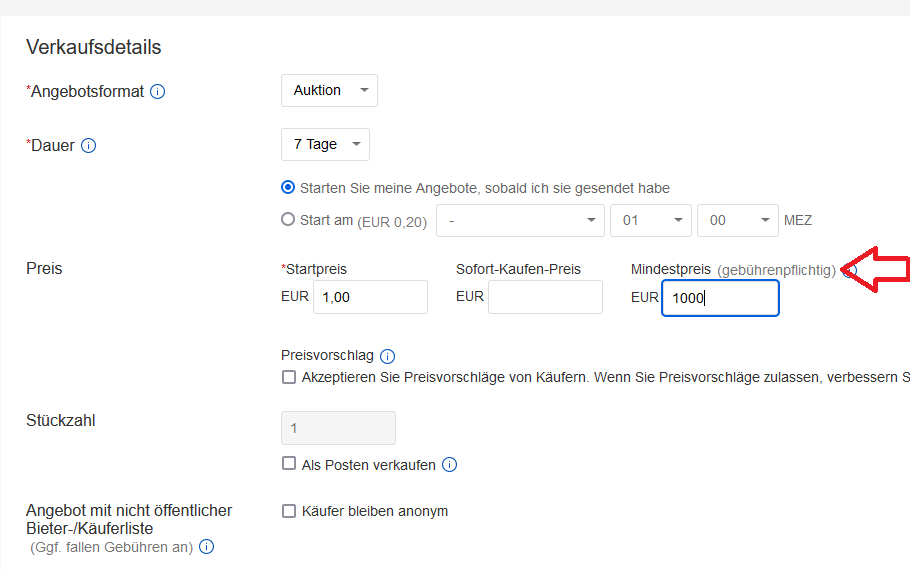Viewport: 910px width, 570px height.
Task: Click info icon beside Als Posten verkaufen
Action: tap(450, 464)
